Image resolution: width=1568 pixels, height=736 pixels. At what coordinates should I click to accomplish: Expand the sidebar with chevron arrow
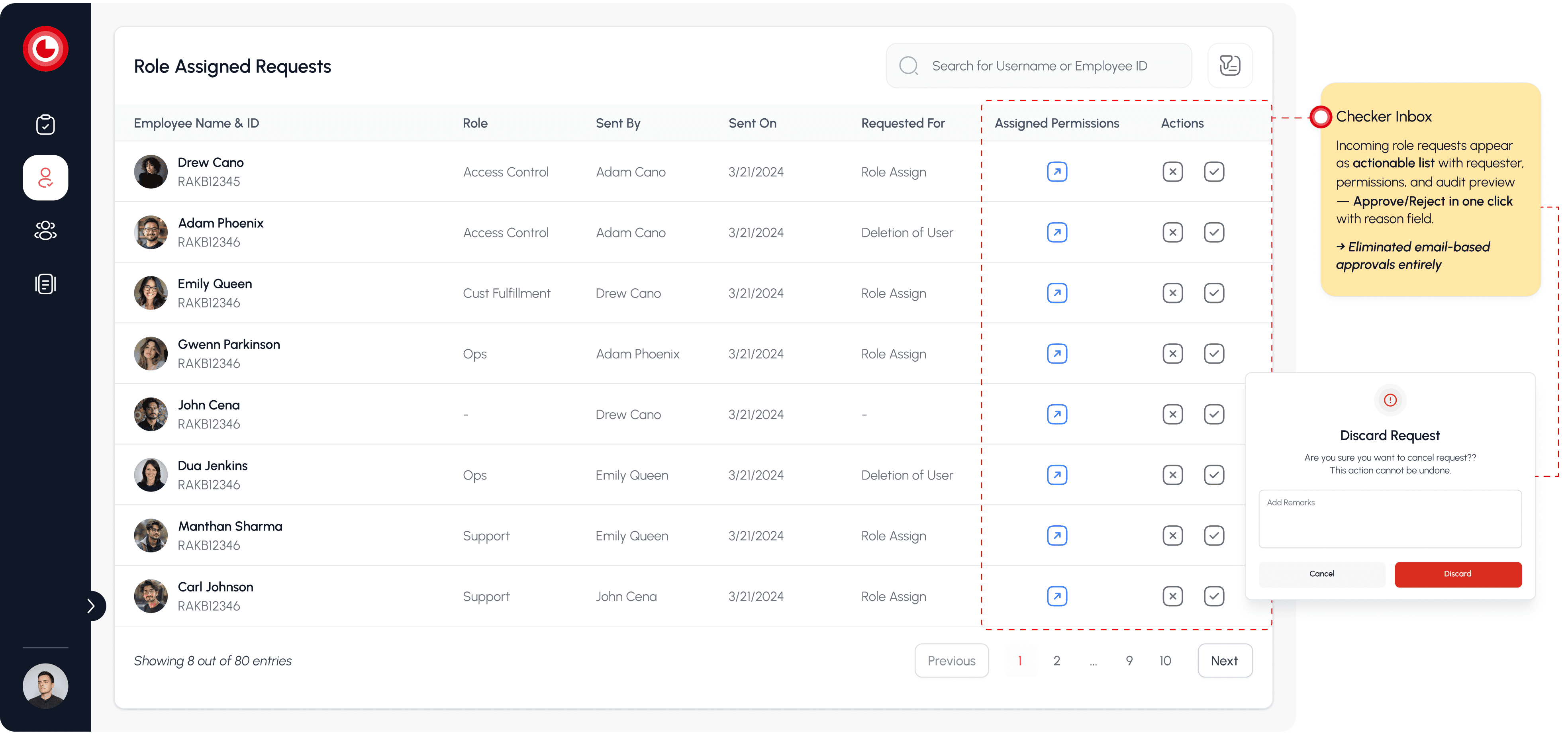click(x=91, y=606)
